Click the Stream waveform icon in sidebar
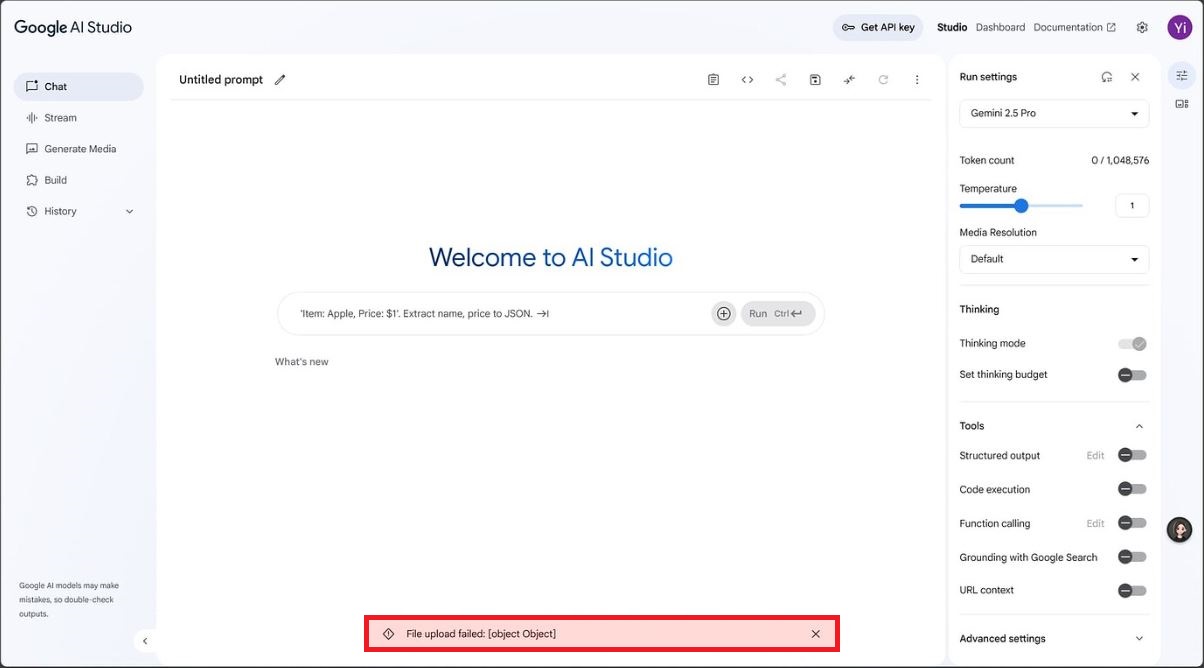 [x=32, y=118]
